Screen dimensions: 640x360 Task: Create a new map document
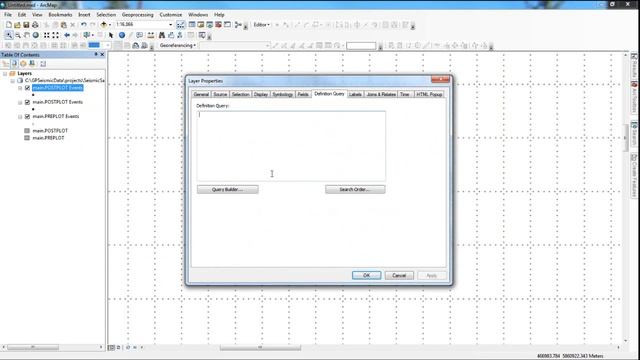pyautogui.click(x=9, y=25)
